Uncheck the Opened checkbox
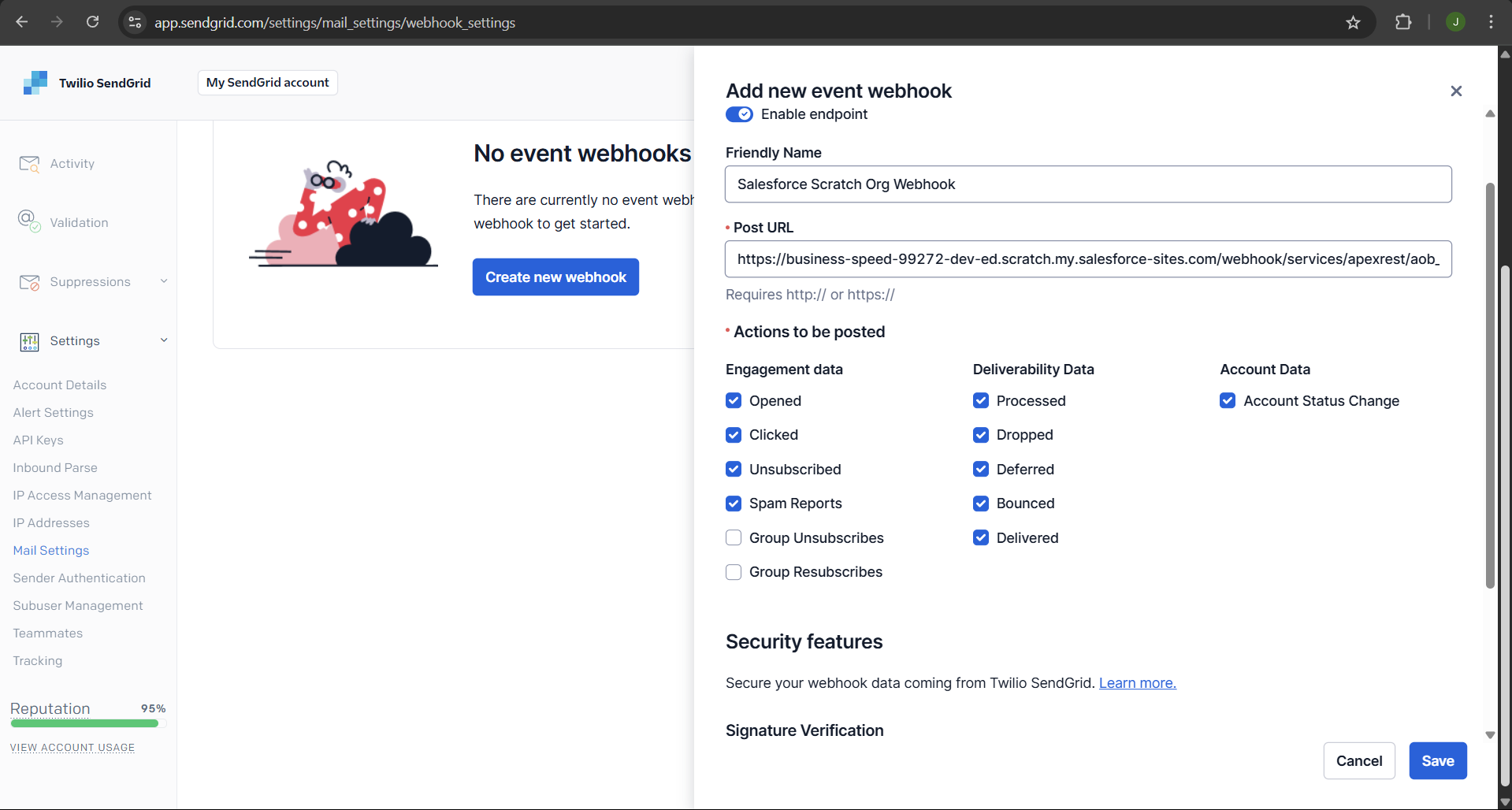Viewport: 1512px width, 810px height. click(x=734, y=400)
